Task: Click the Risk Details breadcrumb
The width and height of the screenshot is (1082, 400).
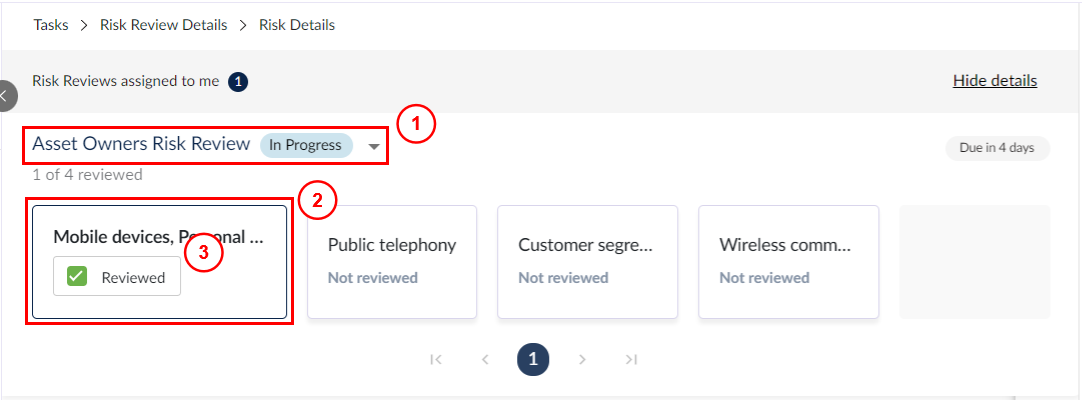Action: 297,26
